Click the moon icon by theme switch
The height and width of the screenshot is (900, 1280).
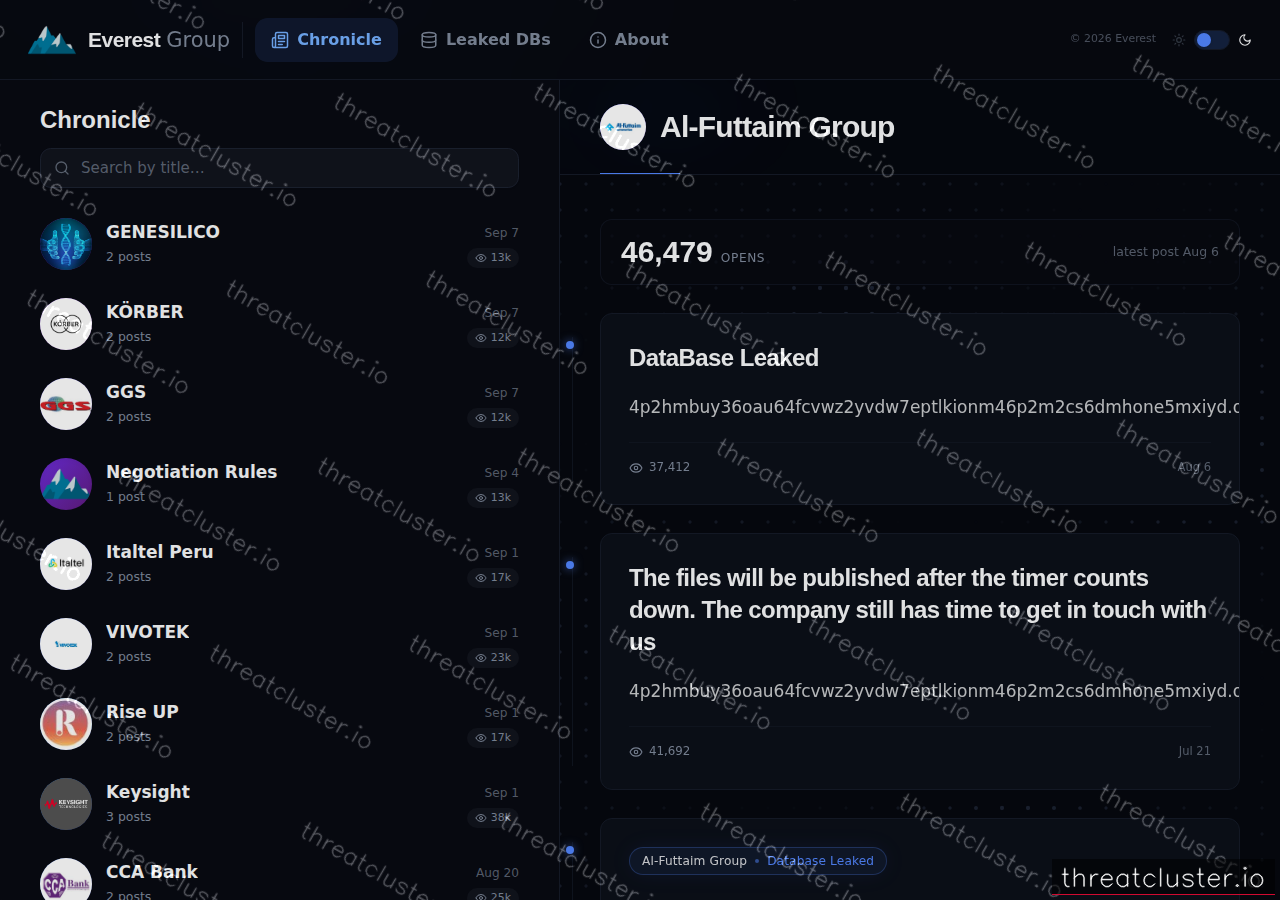pyautogui.click(x=1245, y=40)
